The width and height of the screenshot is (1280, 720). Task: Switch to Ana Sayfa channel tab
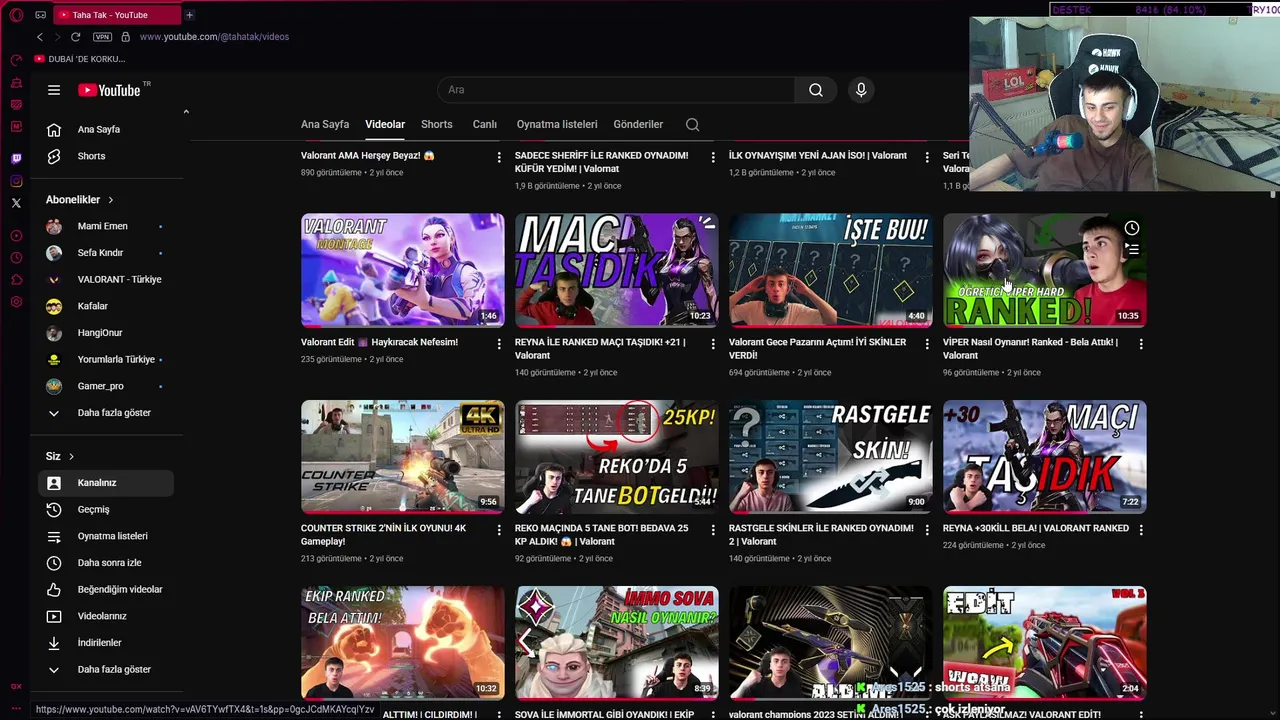click(325, 125)
